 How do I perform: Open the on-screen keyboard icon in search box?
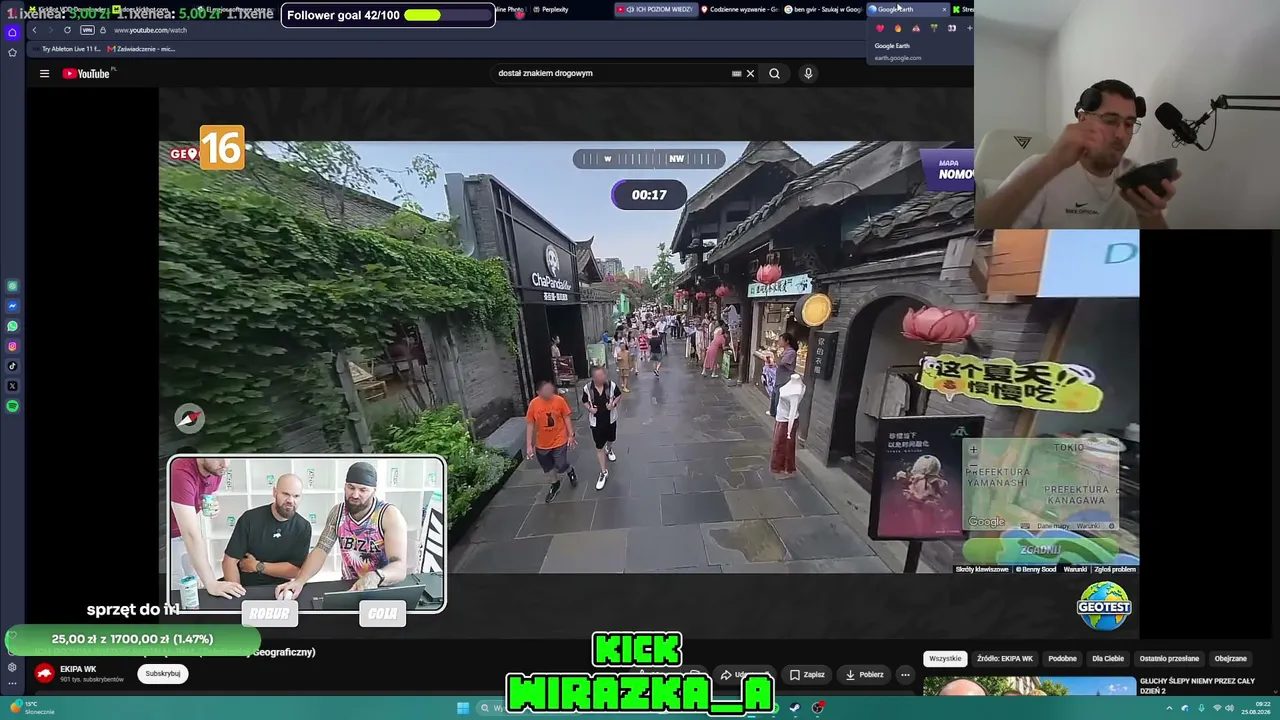click(737, 73)
